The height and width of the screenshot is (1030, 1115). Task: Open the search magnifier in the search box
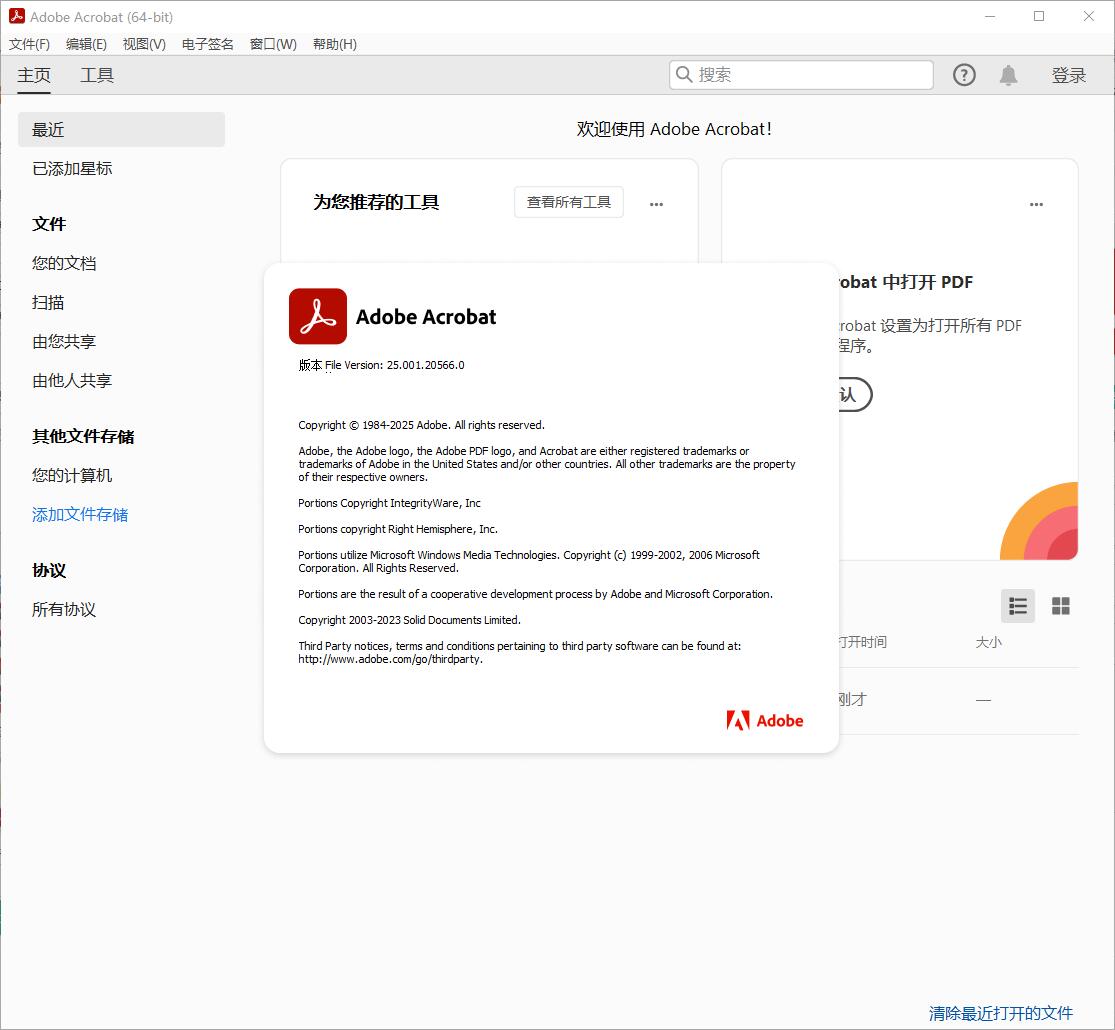pyautogui.click(x=684, y=74)
